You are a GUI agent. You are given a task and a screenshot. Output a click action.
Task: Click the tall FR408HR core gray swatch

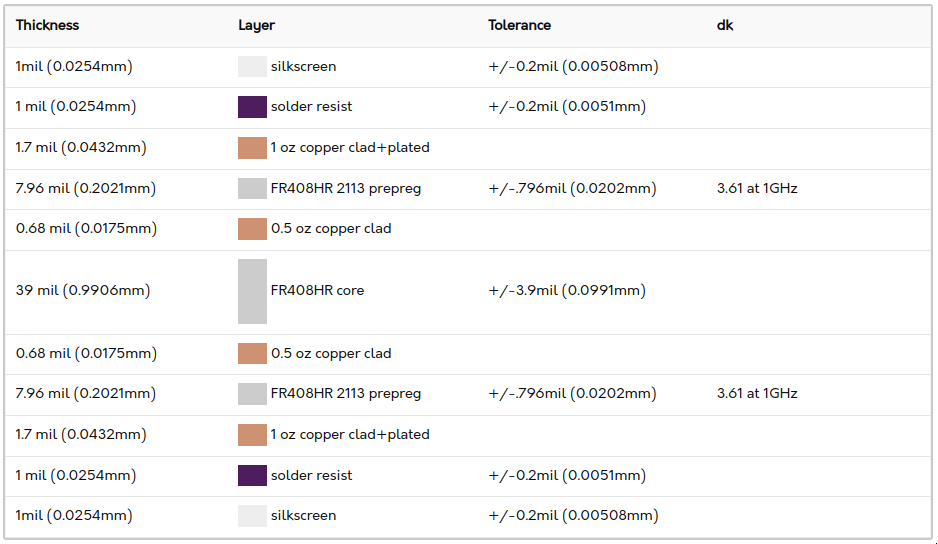pos(252,291)
